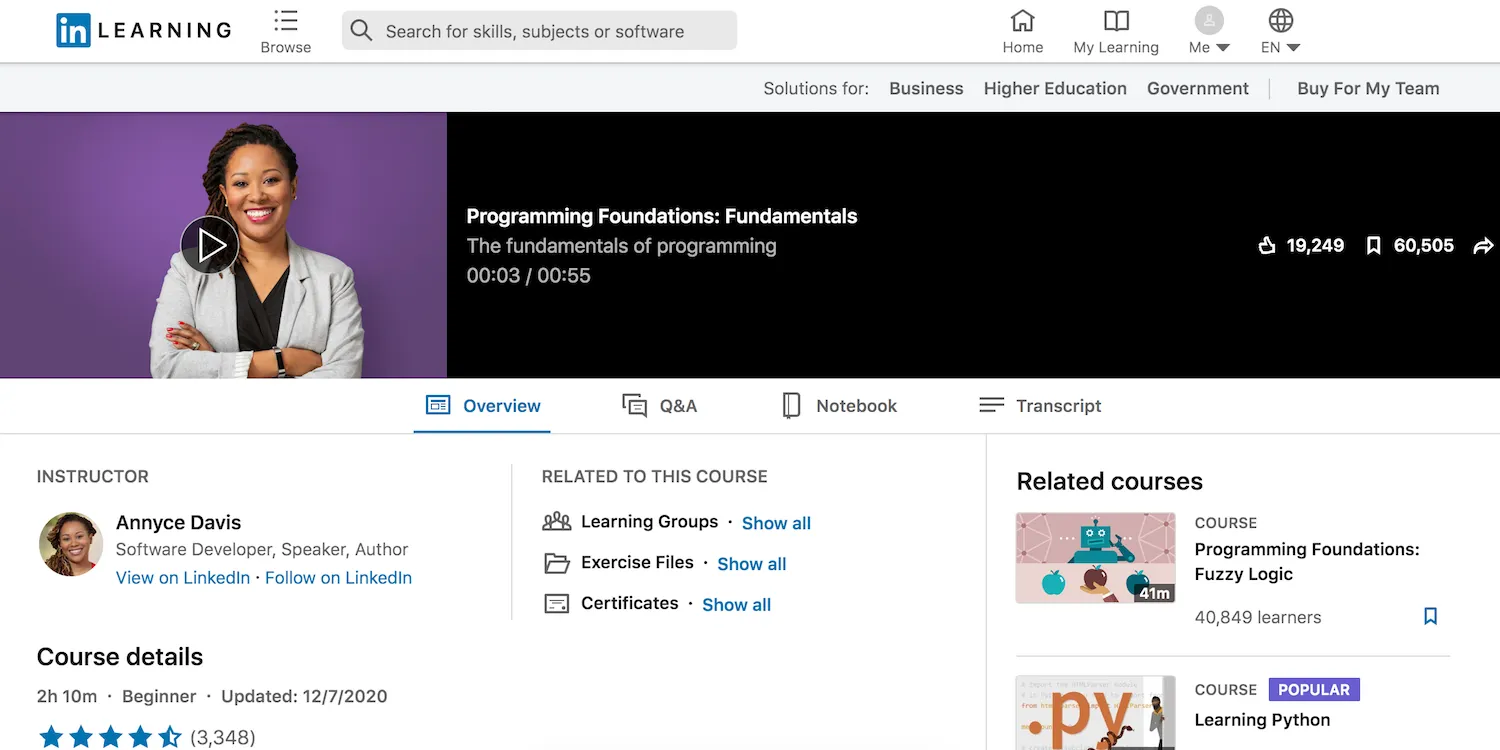Click View on LinkedIn link
Screen dimensions: 1500x750
click(x=183, y=578)
